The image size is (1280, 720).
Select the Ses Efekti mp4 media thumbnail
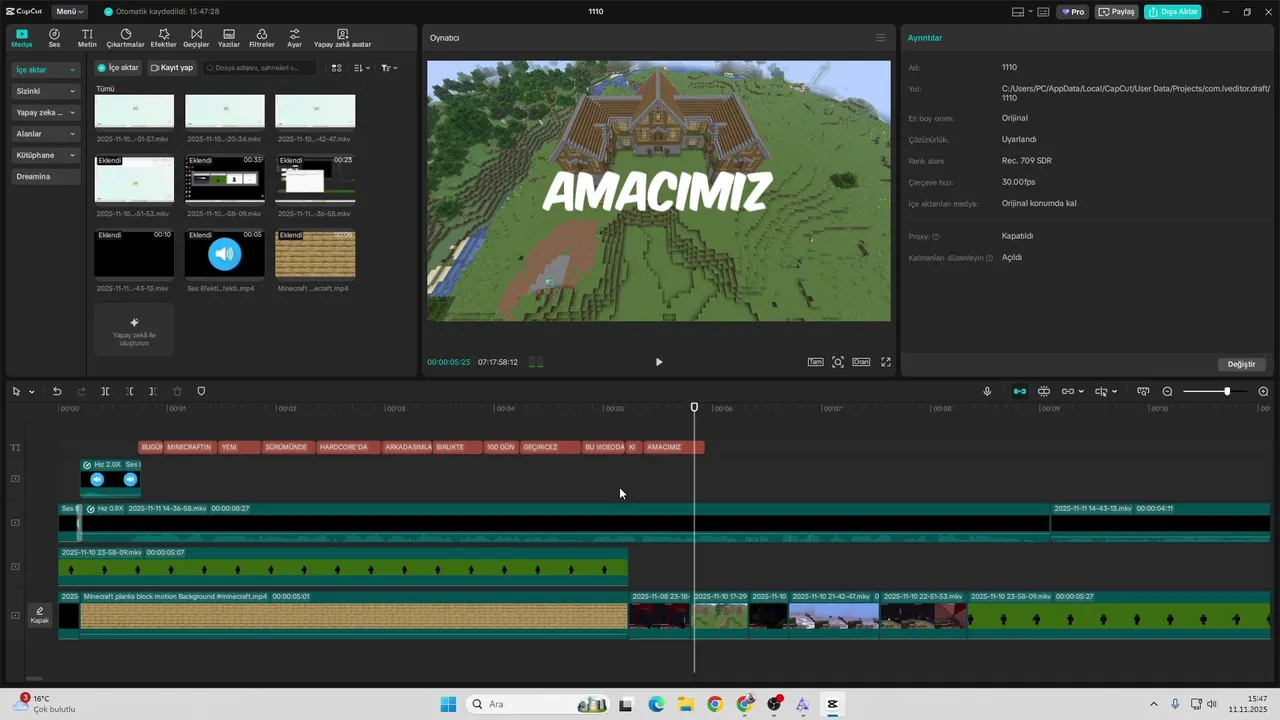coord(225,254)
